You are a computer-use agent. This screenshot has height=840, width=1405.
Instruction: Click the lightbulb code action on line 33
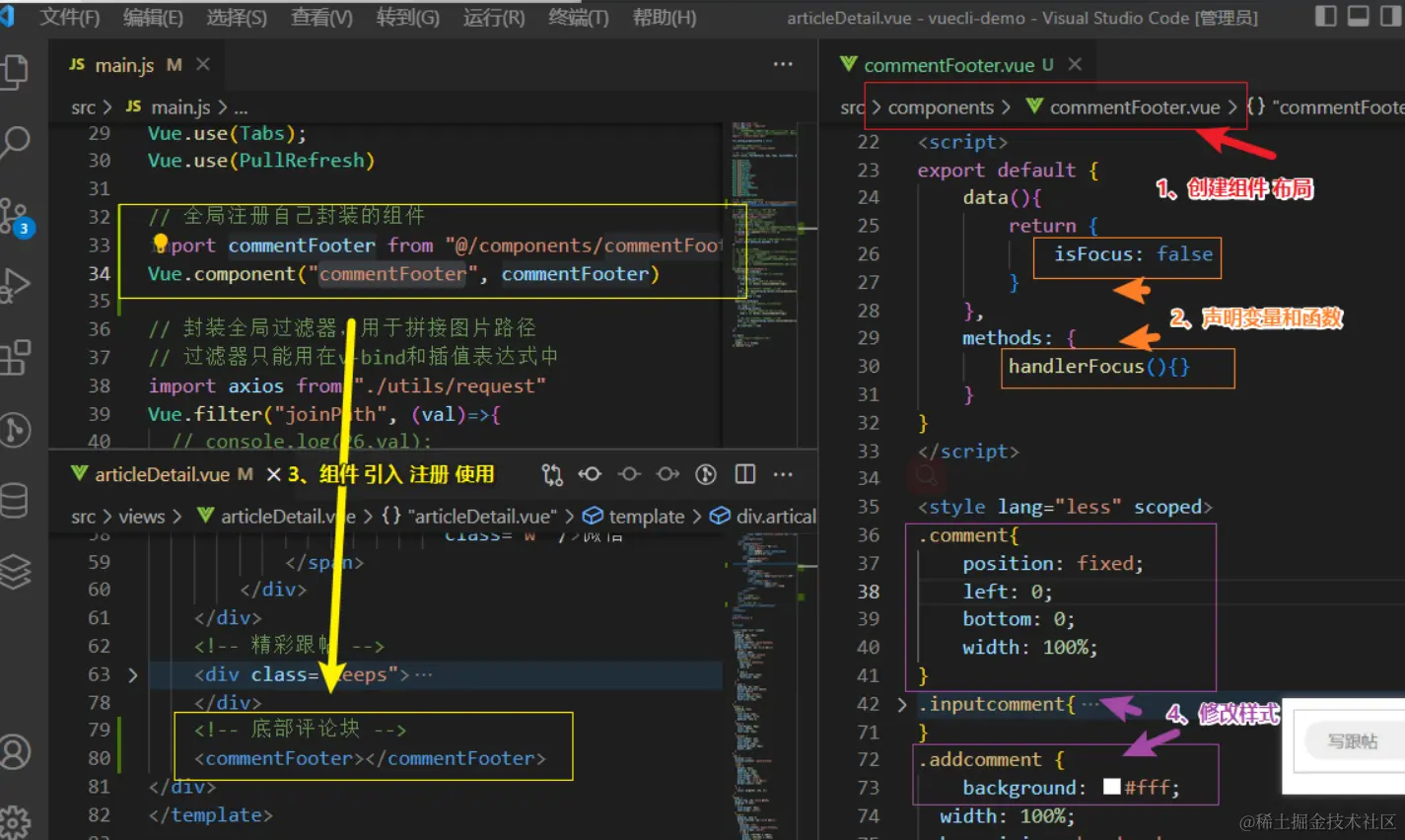pyautogui.click(x=161, y=243)
